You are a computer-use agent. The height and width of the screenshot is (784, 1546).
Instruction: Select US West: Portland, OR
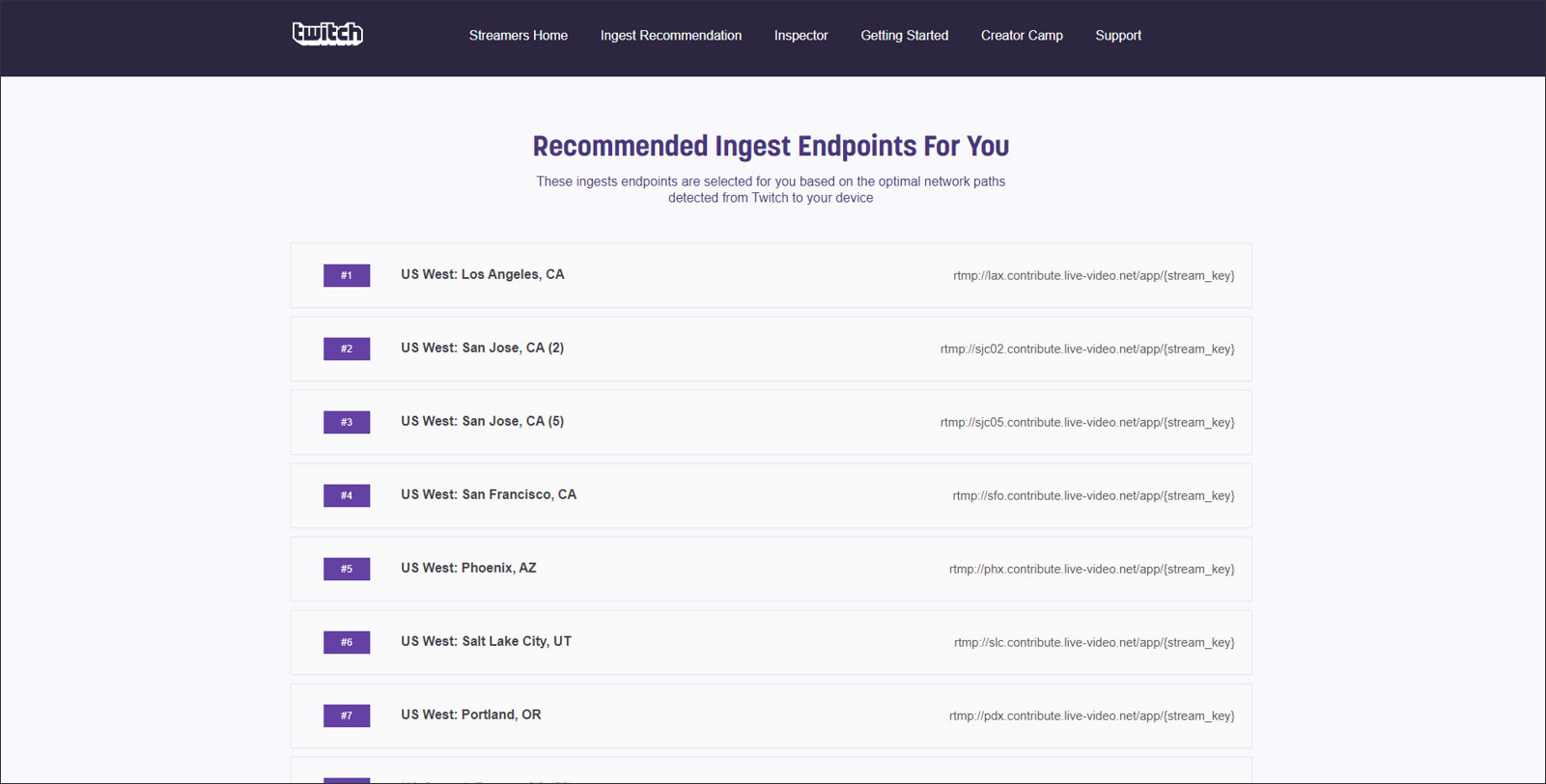pos(471,714)
